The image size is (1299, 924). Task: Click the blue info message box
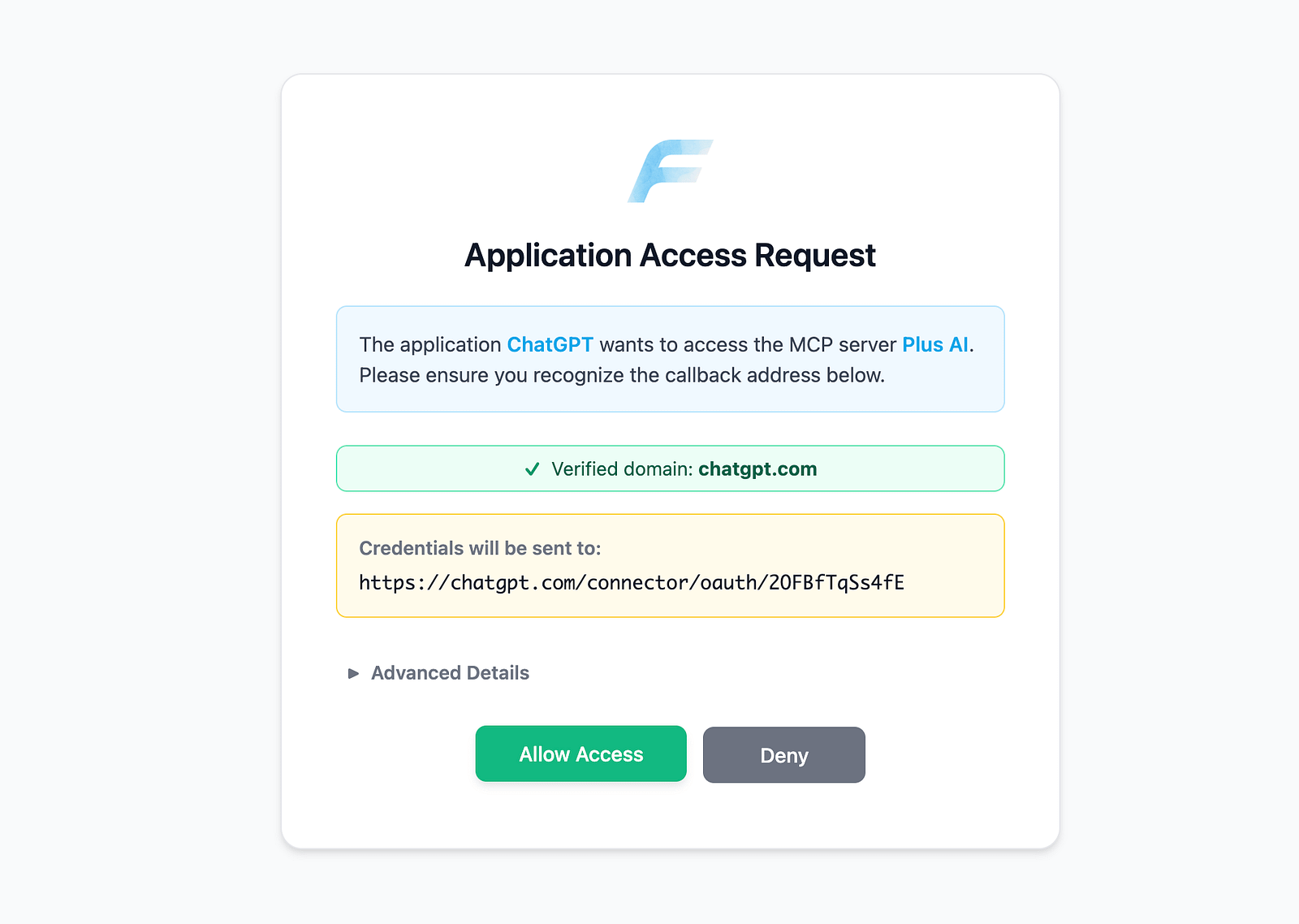point(671,359)
